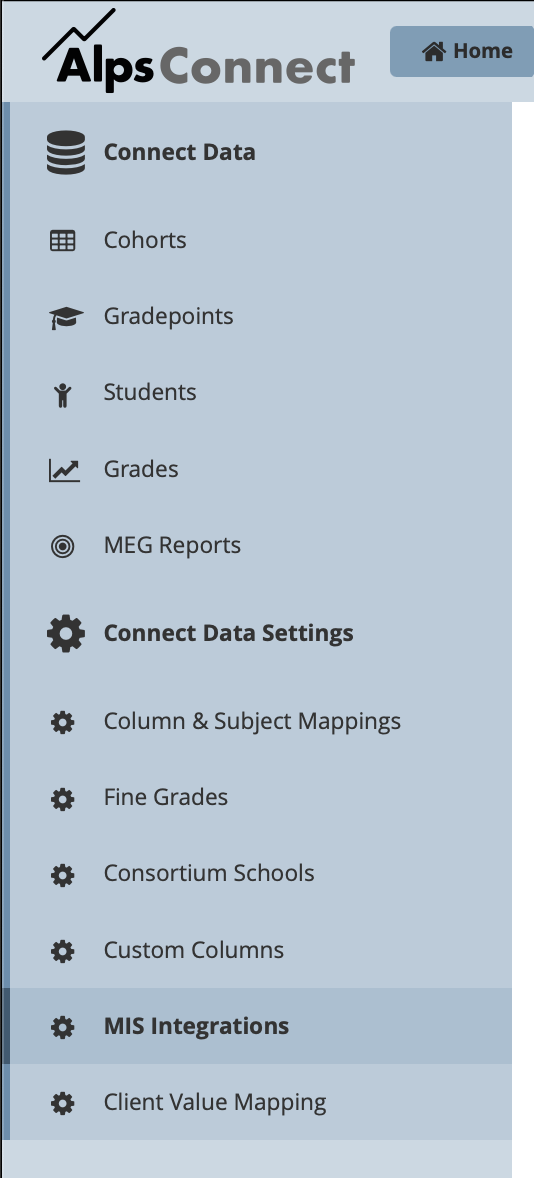Viewport: 534px width, 1178px height.
Task: Open MEG Reports
Action: 172,545
